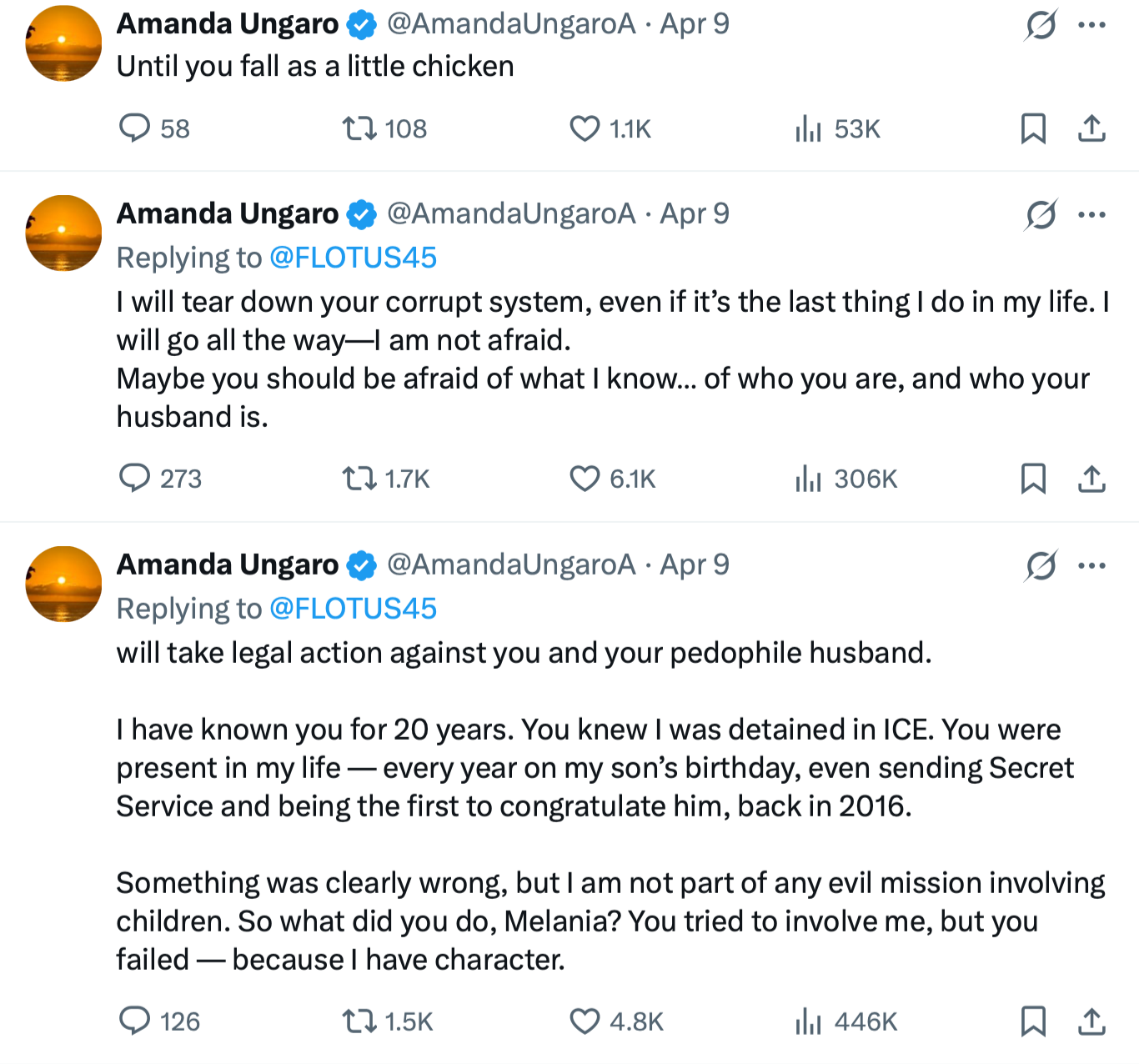Open Amanda Ungaro's avatar on the third tweet
The width and height of the screenshot is (1139, 1064).
[x=63, y=584]
